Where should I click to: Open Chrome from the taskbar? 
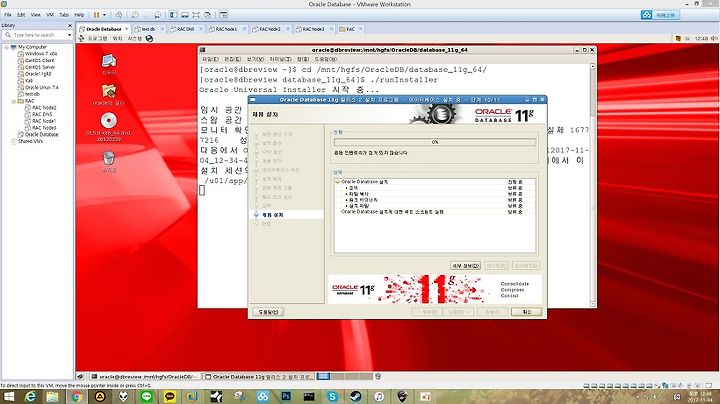[x=77, y=396]
